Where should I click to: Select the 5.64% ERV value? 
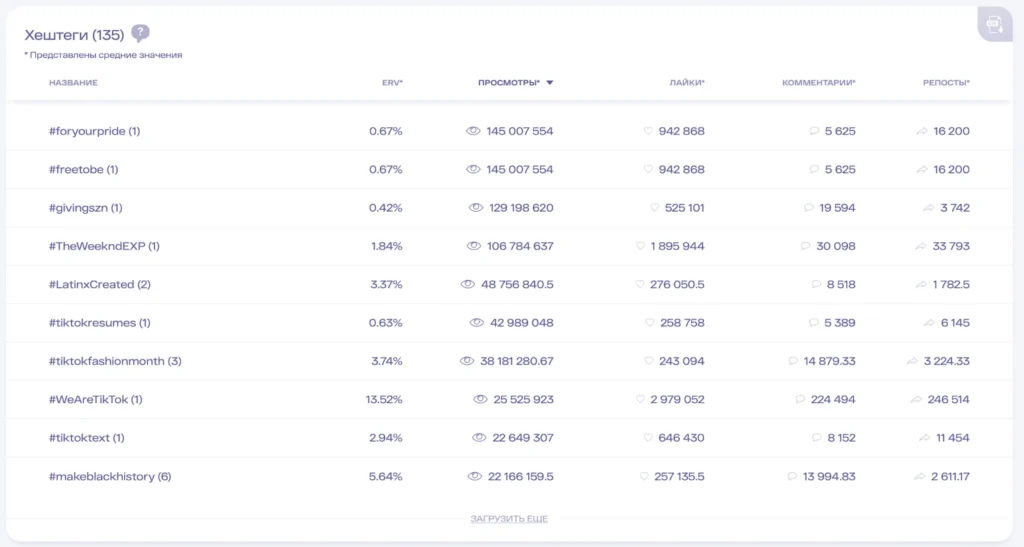click(385, 477)
